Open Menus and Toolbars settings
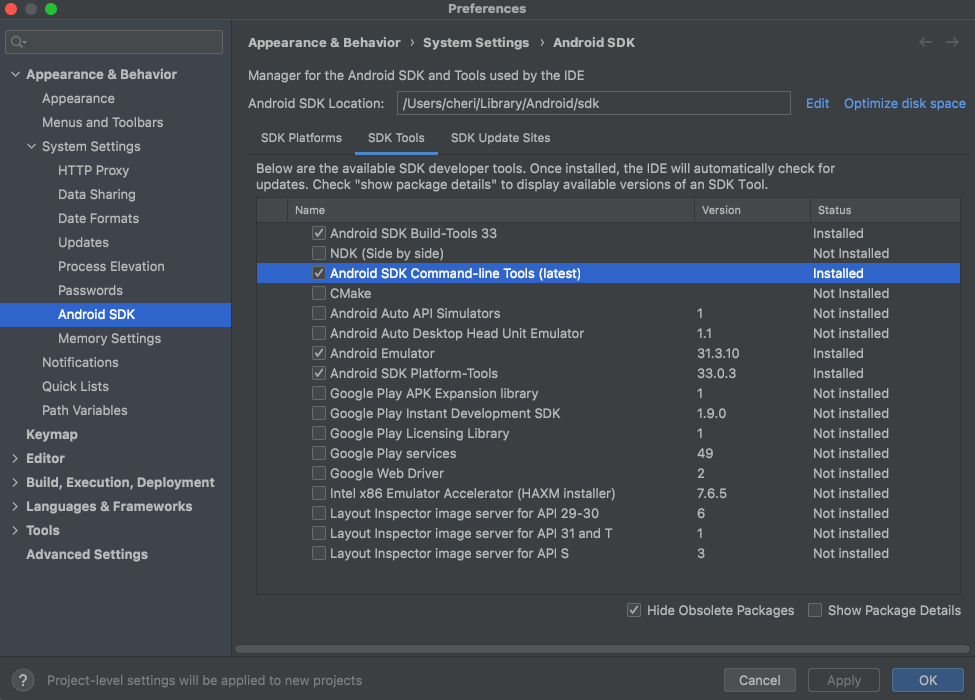This screenshot has height=700, width=975. 103,122
